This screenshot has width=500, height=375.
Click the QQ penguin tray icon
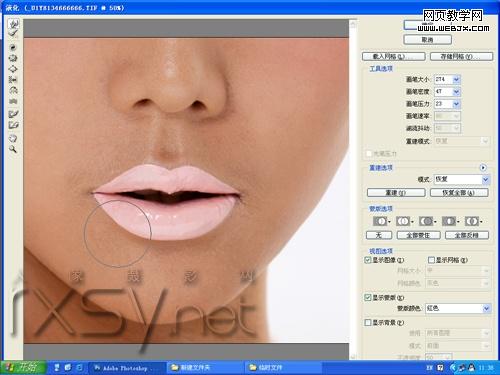(x=471, y=368)
